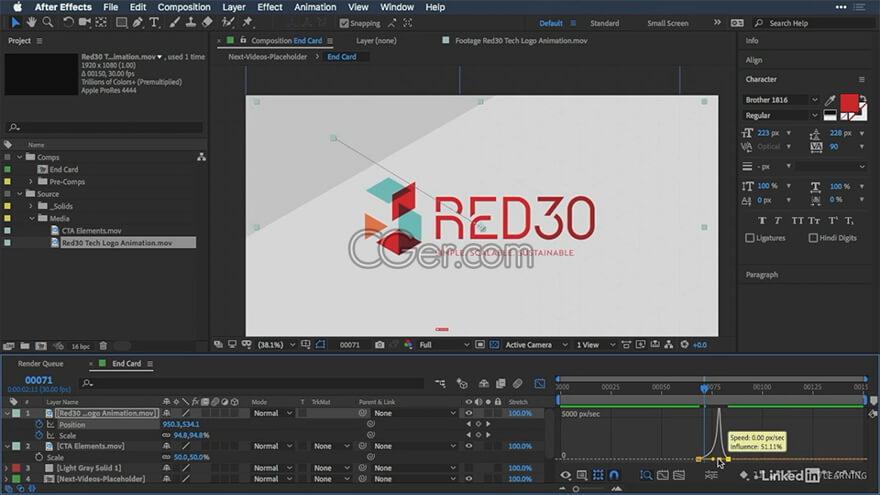Select CTA Elements.mov in Project panel
The width and height of the screenshot is (880, 495).
click(x=91, y=231)
